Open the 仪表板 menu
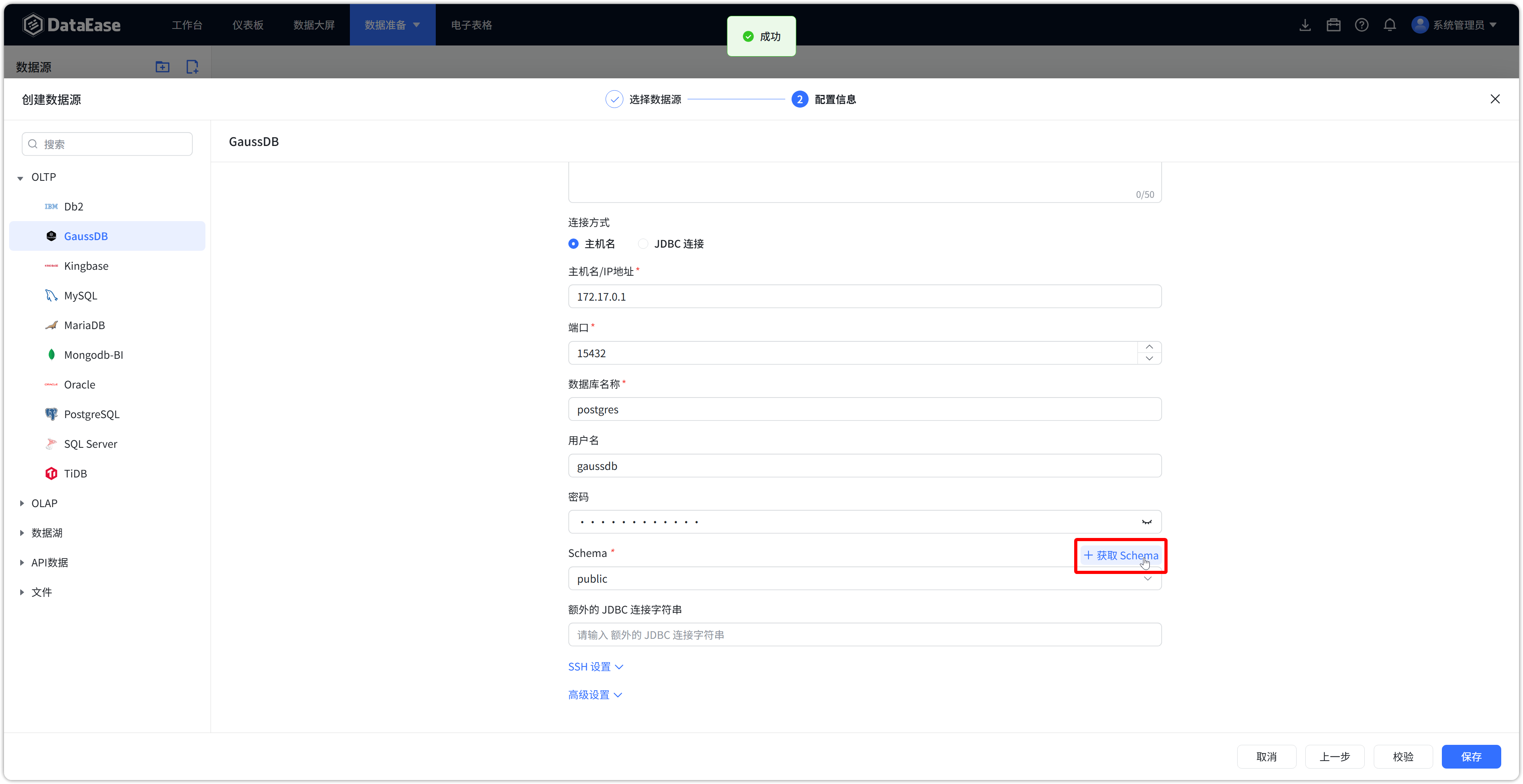 [x=248, y=25]
